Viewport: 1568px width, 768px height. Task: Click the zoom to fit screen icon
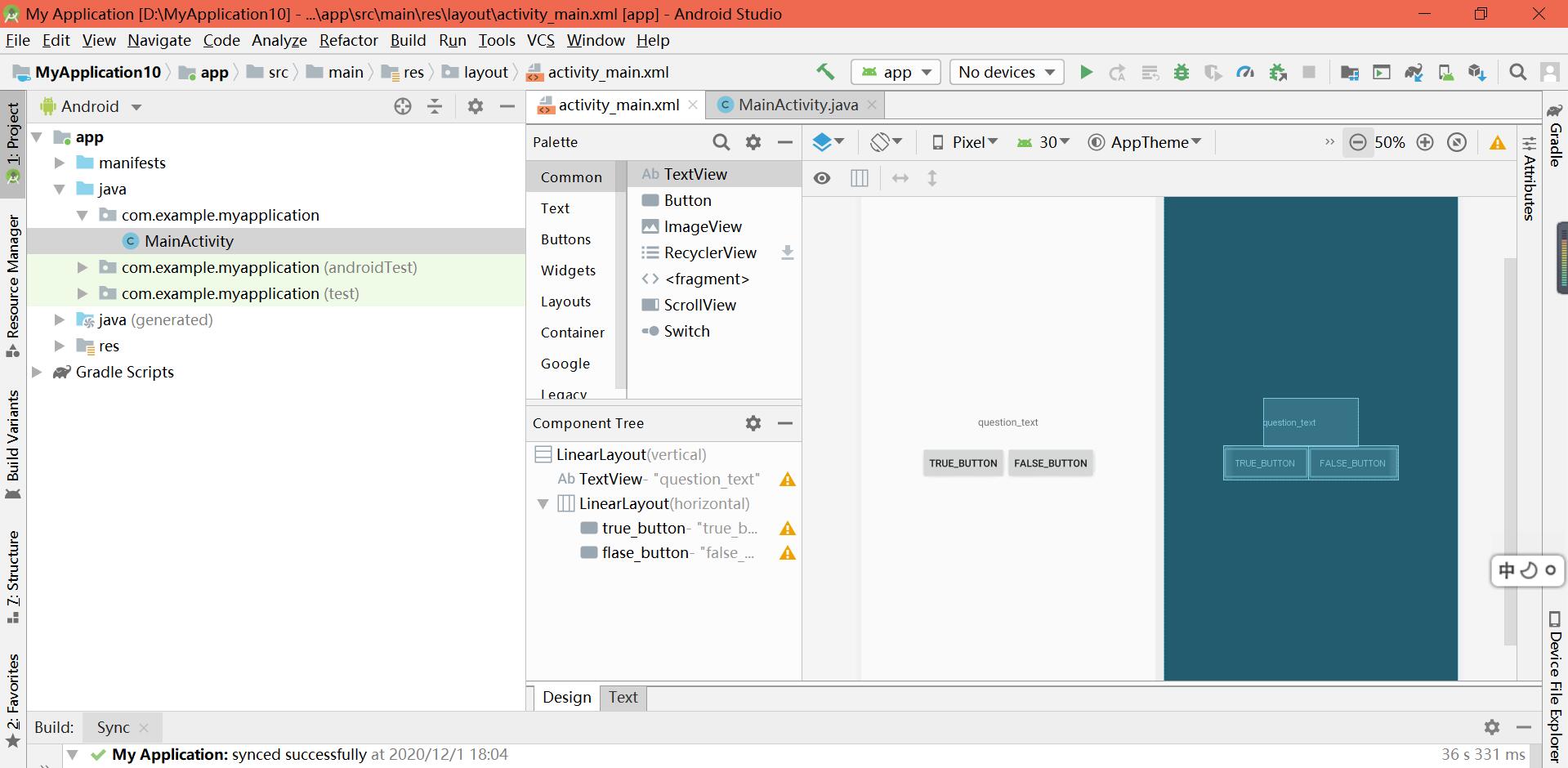(x=1456, y=142)
